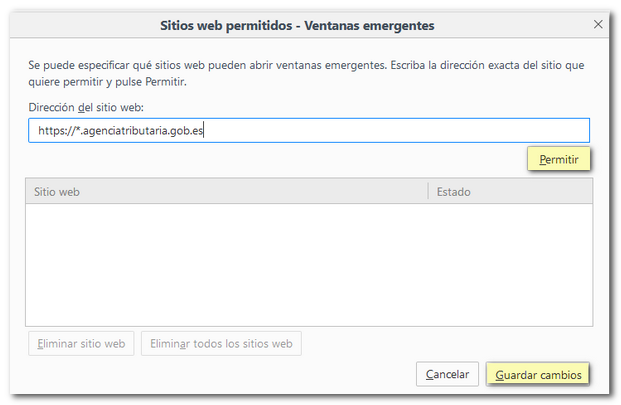This screenshot has height=405, width=621.
Task: Click the blank right end of the address field
Action: [450, 130]
